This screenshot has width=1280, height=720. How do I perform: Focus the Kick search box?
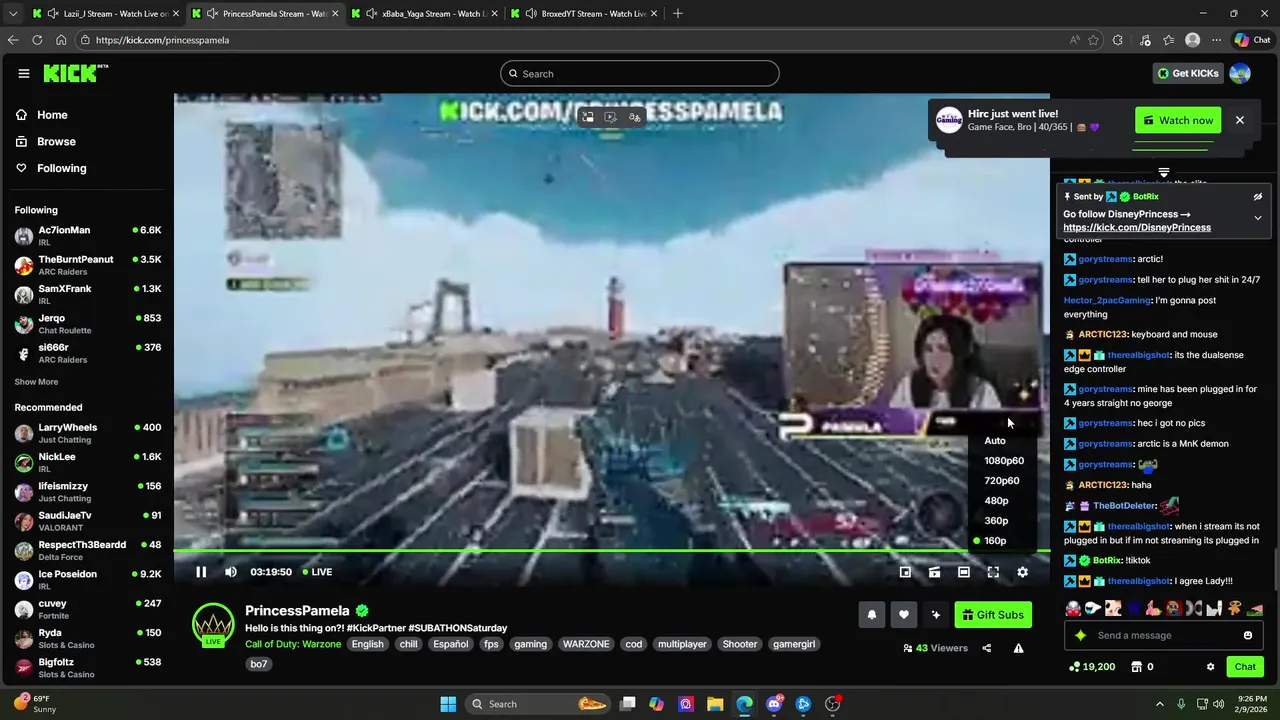pyautogui.click(x=640, y=73)
